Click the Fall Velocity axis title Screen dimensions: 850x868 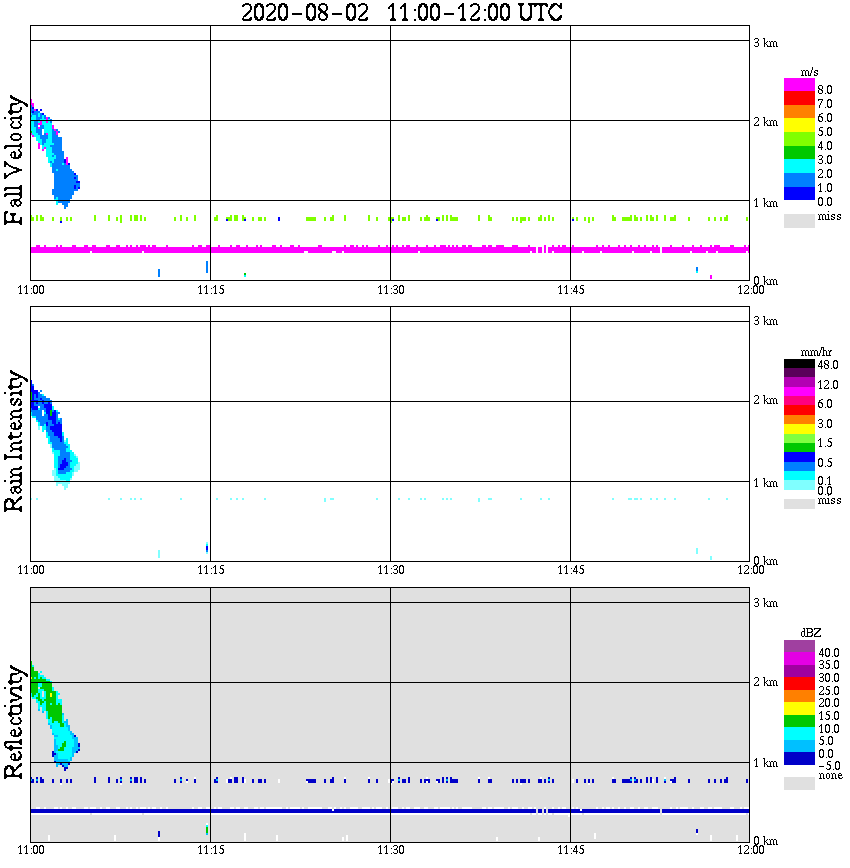click(15, 160)
